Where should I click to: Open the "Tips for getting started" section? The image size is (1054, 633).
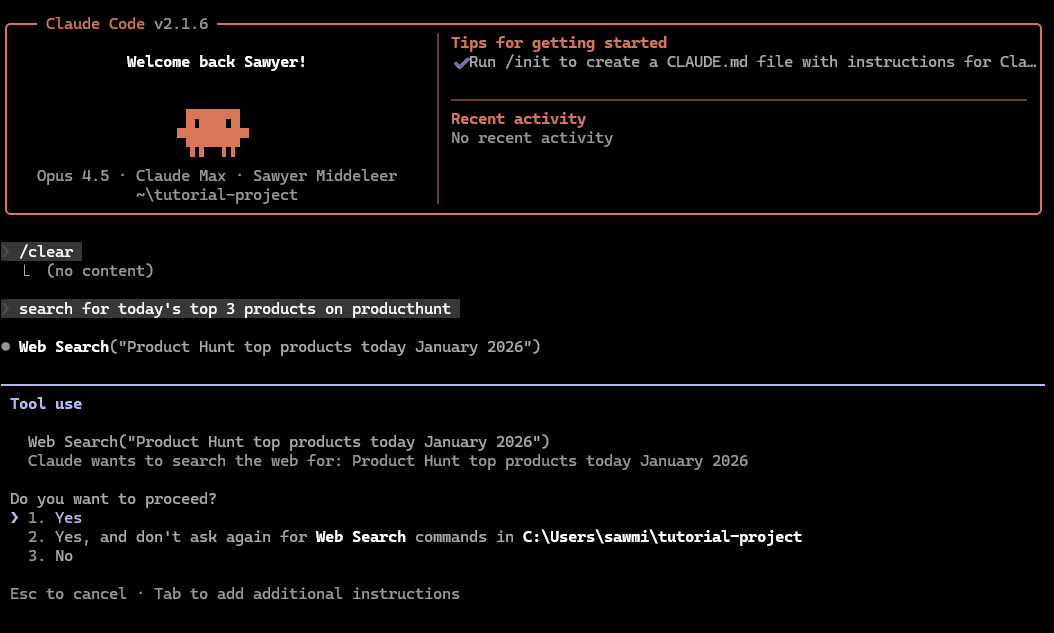(x=559, y=42)
